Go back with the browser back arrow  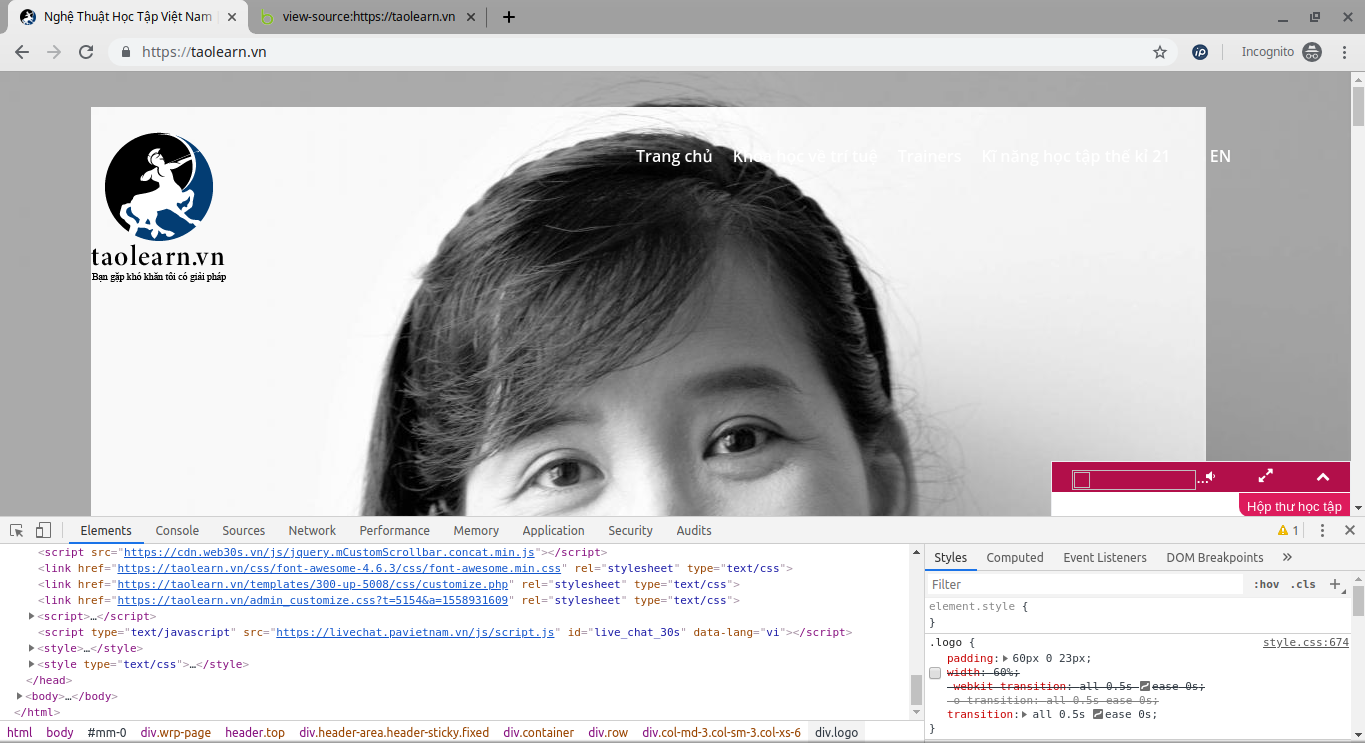tap(22, 52)
